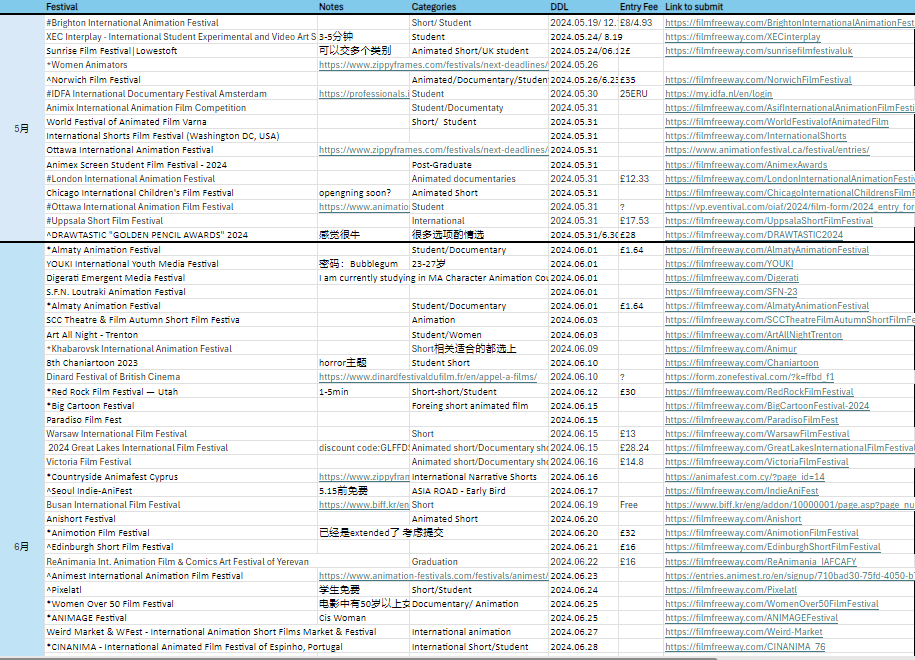
Task: Open the WarsawFilmFestival link
Action: pos(757,434)
